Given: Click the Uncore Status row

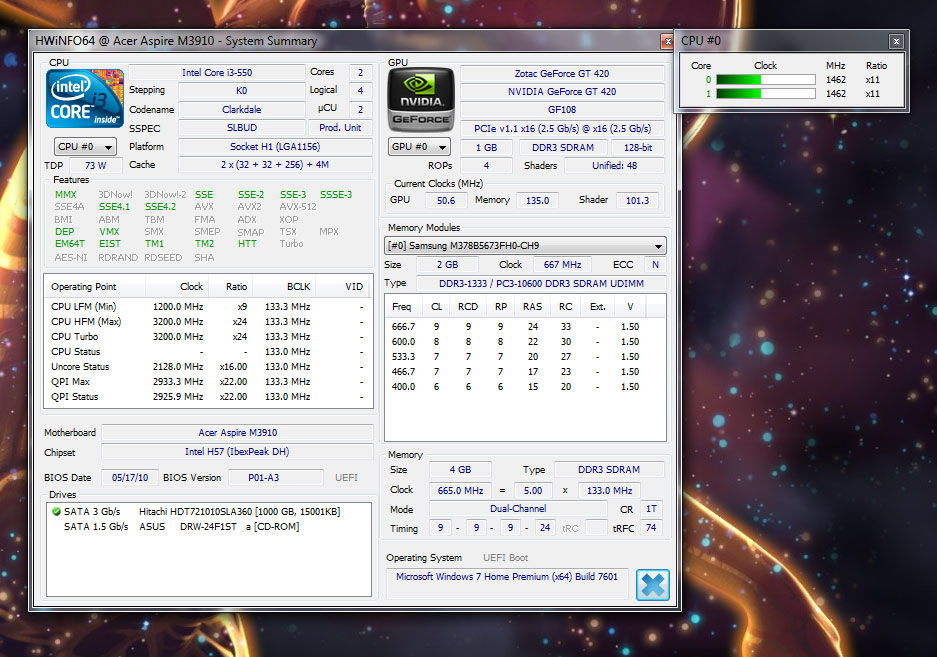Looking at the screenshot, I should [208, 366].
